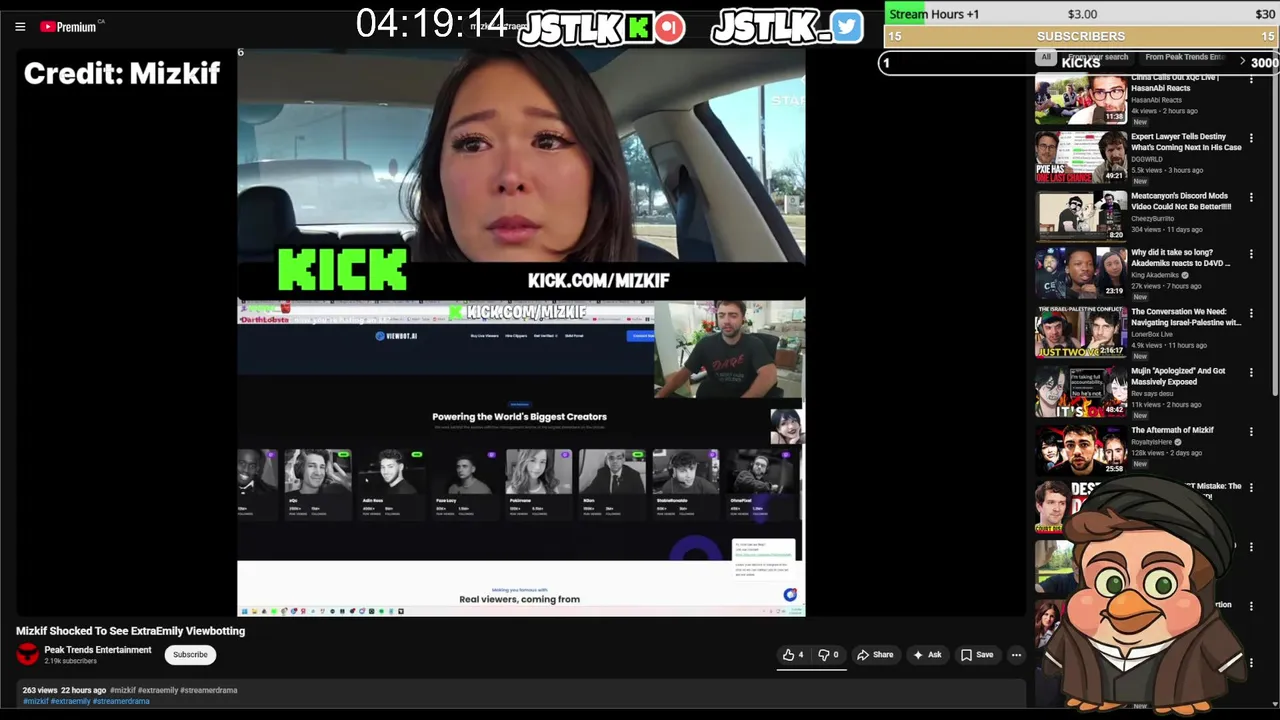Open Akademiks reacts to D4VD thumbnail

tap(1080, 274)
